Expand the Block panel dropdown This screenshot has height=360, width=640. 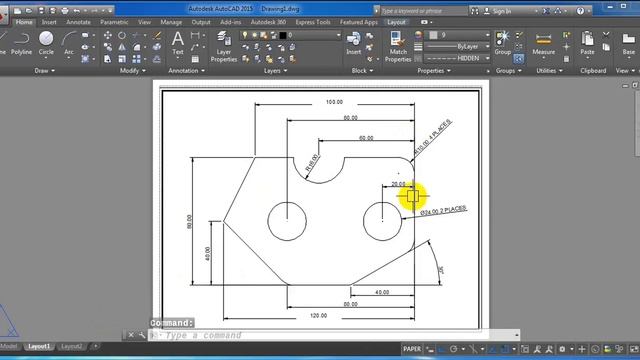[362, 71]
